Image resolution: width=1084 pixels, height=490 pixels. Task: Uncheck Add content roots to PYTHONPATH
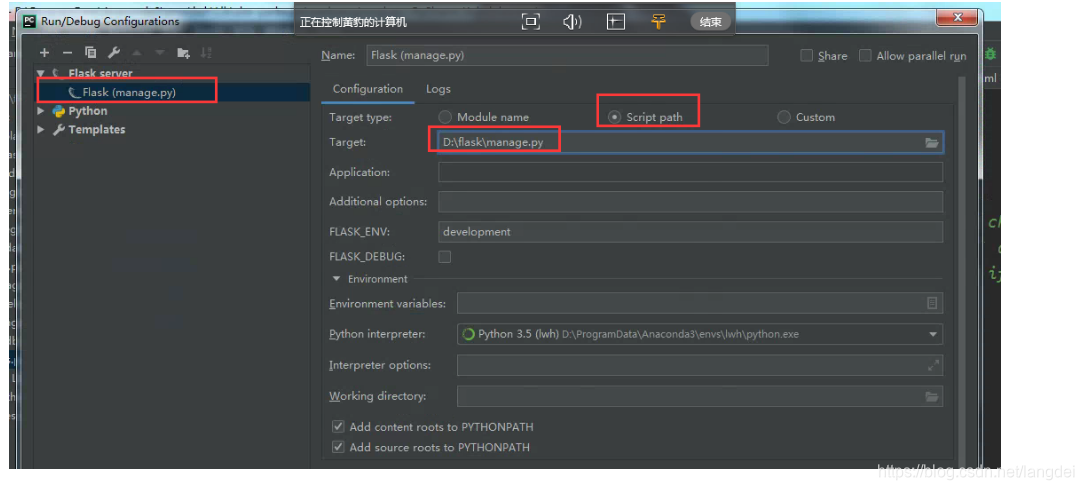[x=338, y=426]
